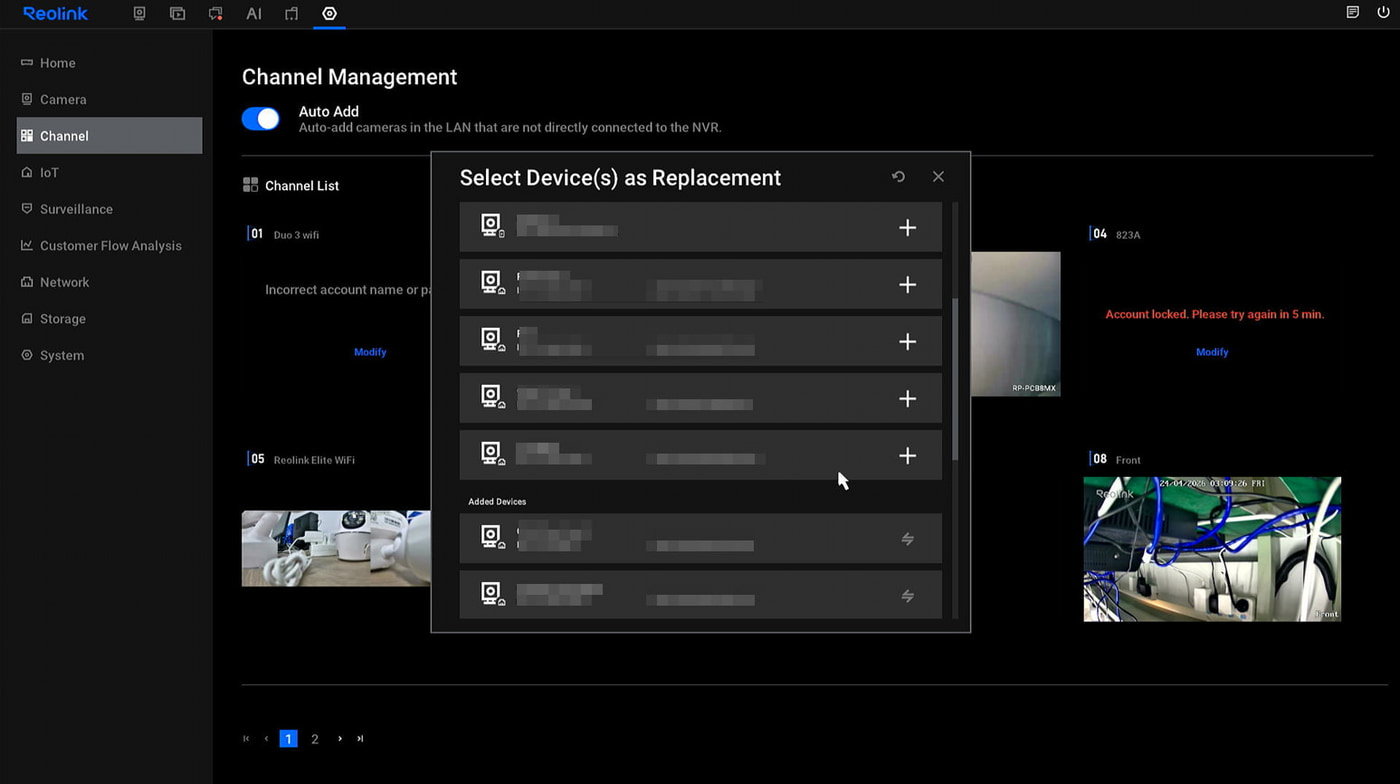Open the AI tab in top bar

254,14
